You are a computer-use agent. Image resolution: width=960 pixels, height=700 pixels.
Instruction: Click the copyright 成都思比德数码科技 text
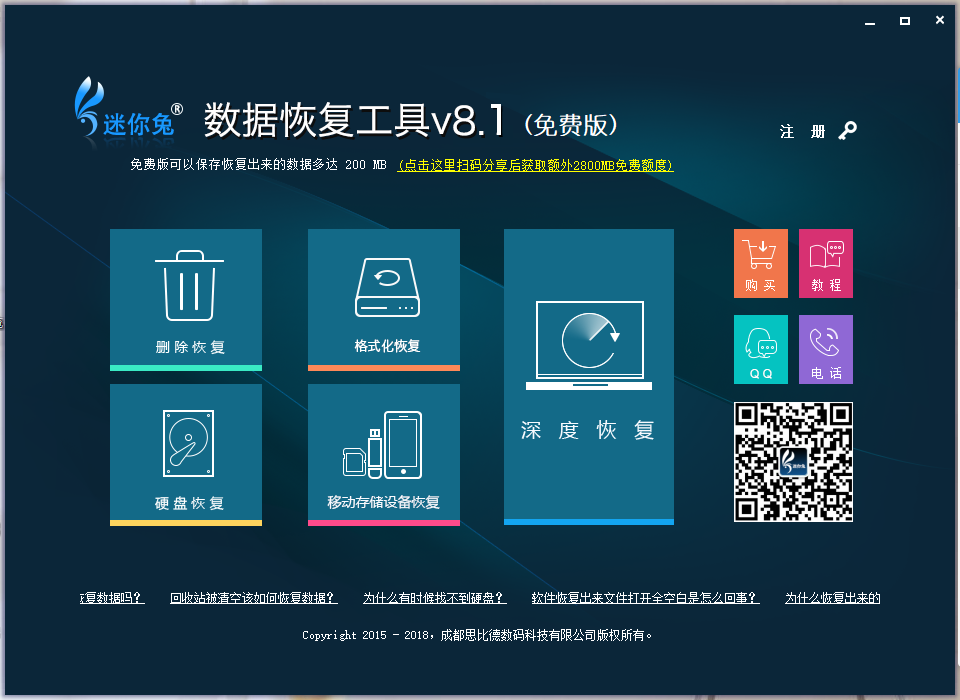(478, 635)
